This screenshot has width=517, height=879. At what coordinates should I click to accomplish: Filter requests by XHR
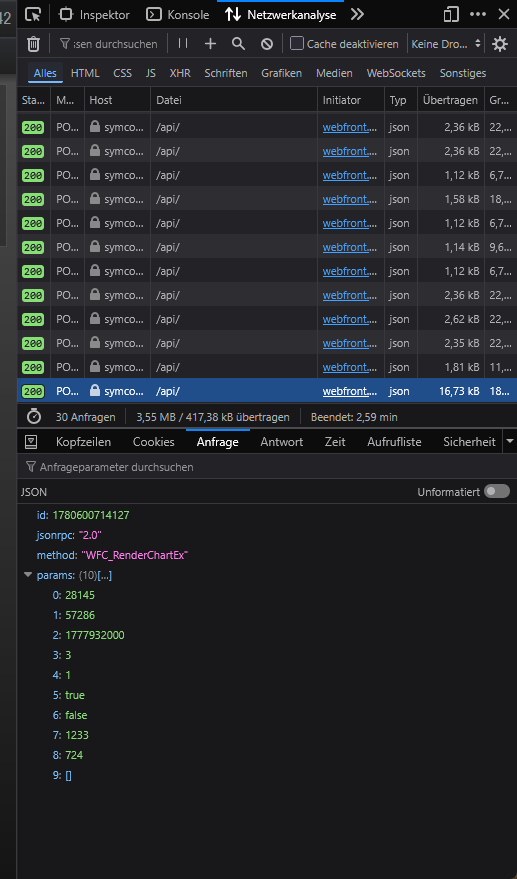click(180, 73)
